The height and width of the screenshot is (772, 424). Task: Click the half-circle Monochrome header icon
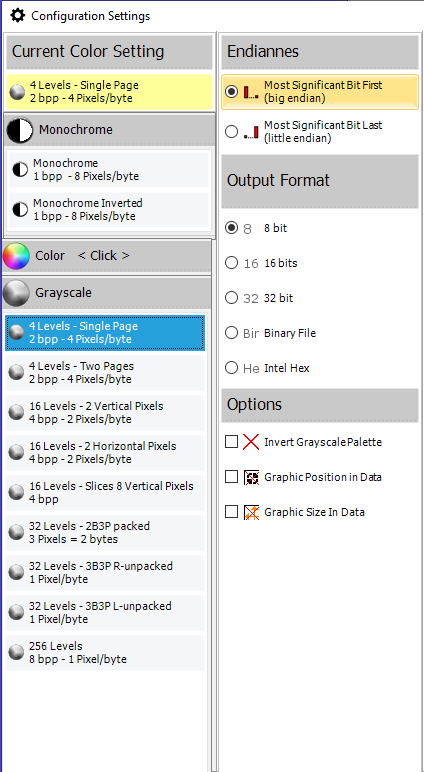pos(20,130)
